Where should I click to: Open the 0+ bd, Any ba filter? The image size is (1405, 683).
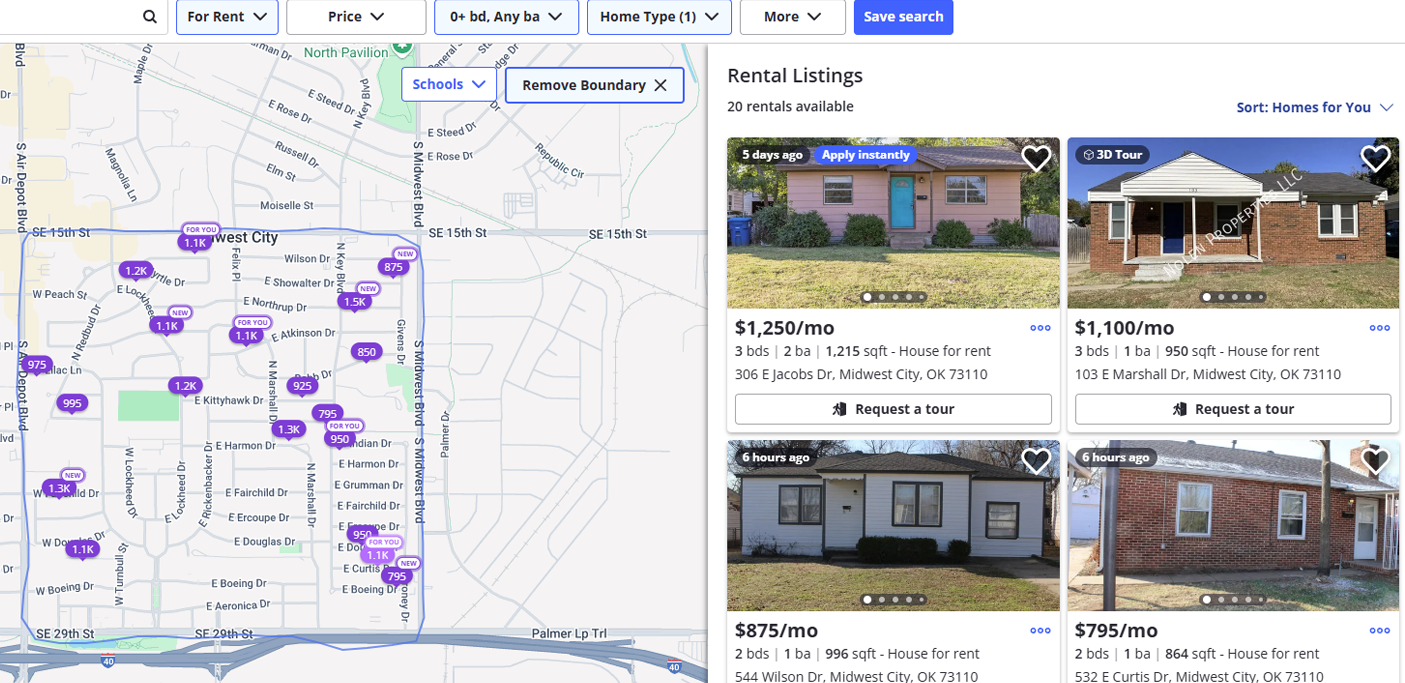[506, 17]
